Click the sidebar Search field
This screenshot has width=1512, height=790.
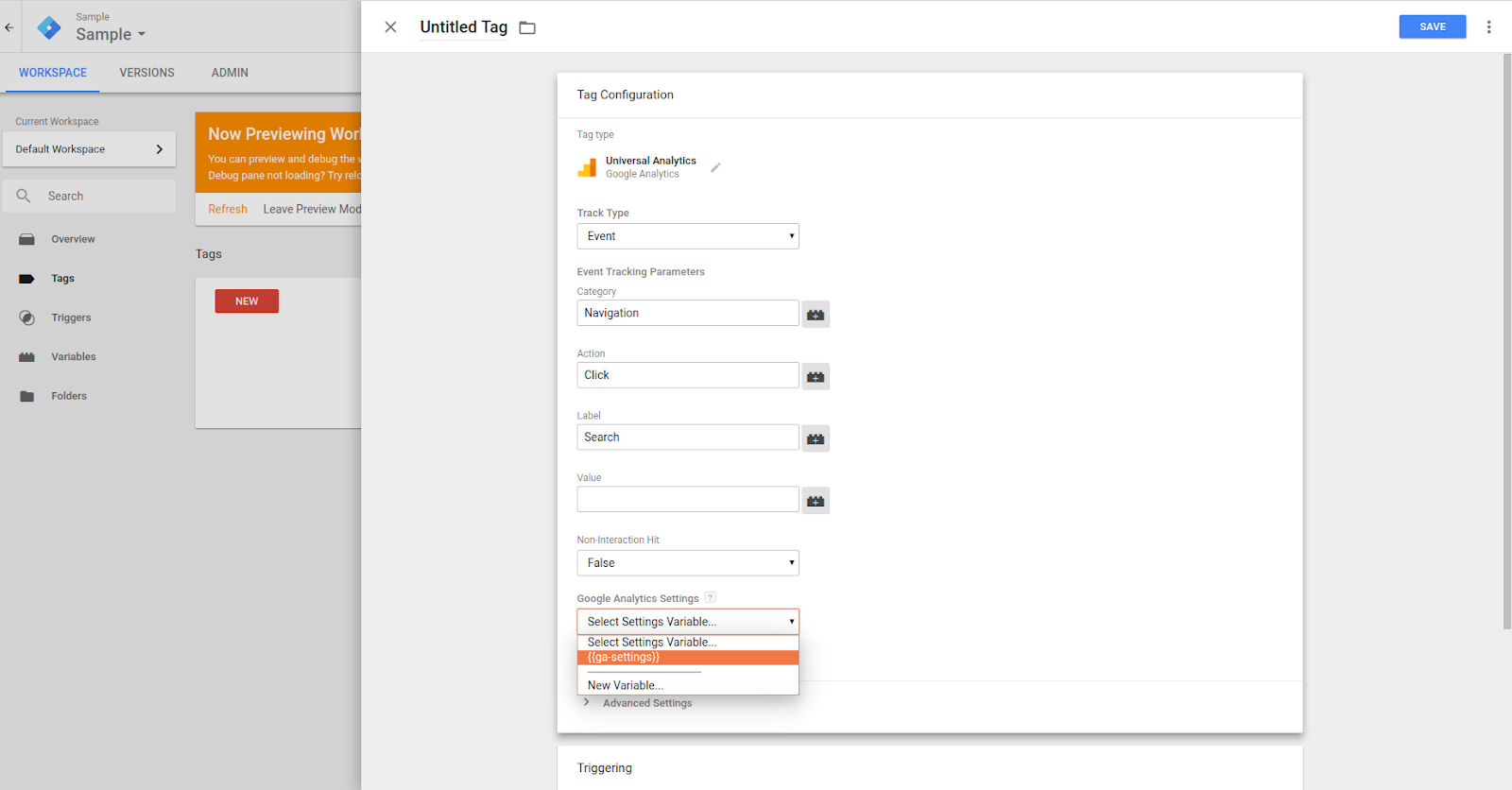89,196
